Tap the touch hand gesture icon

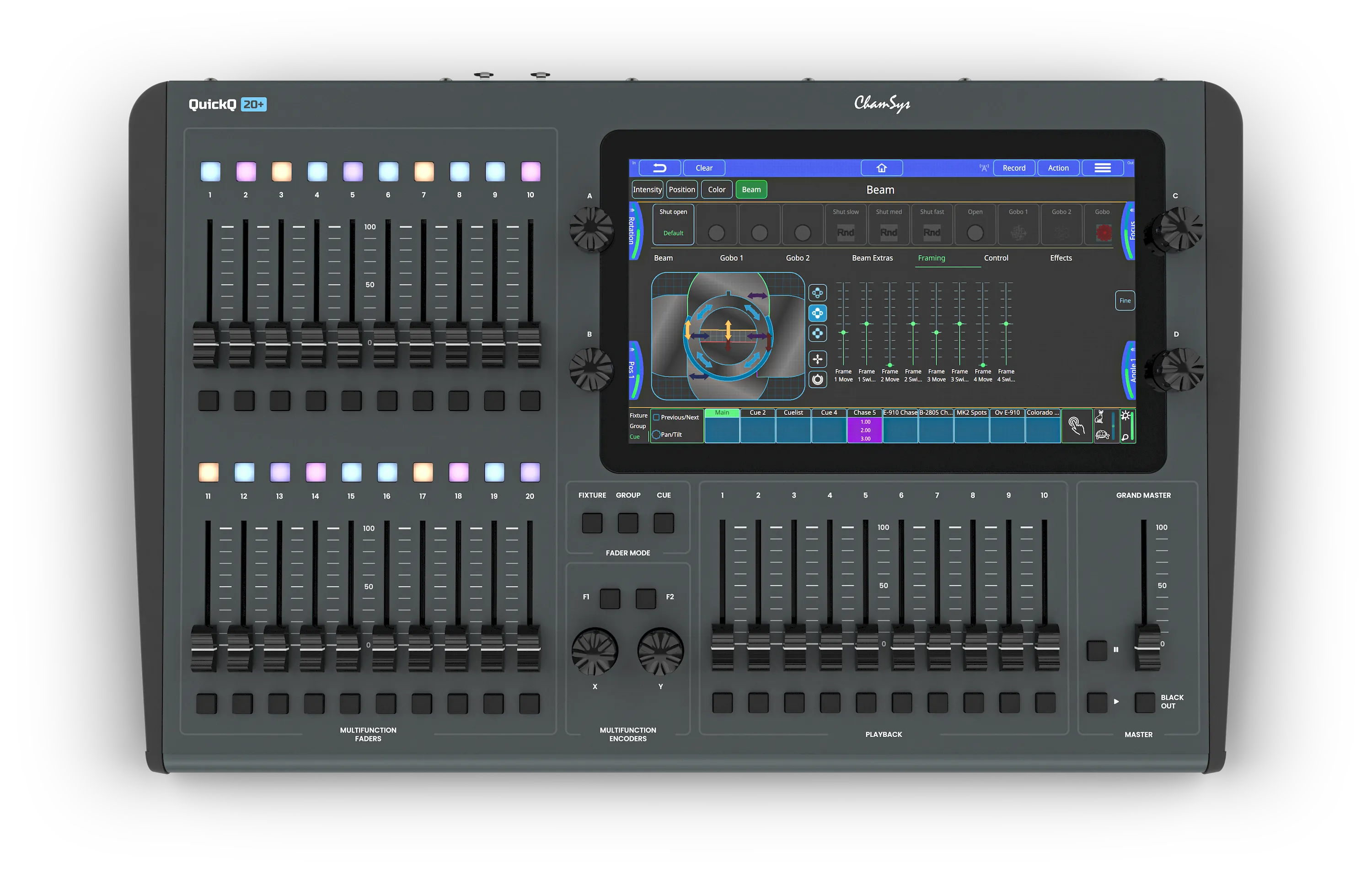[1076, 426]
